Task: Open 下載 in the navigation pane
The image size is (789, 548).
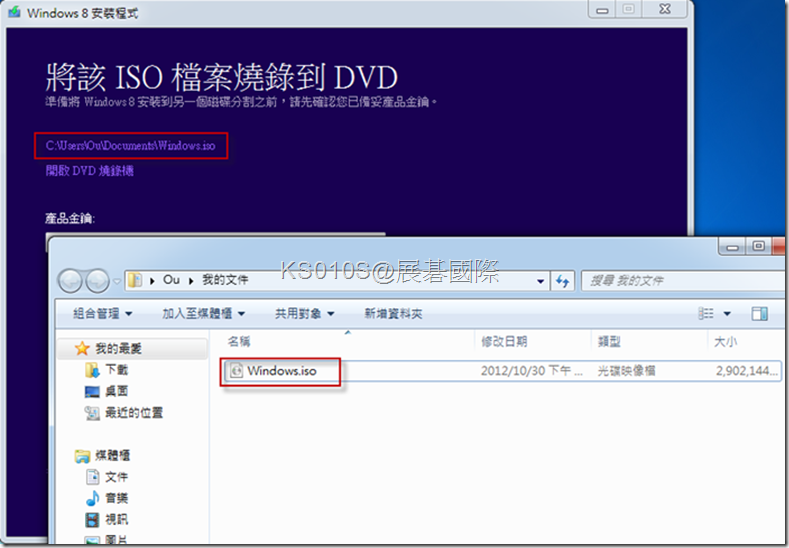Action: 116,370
